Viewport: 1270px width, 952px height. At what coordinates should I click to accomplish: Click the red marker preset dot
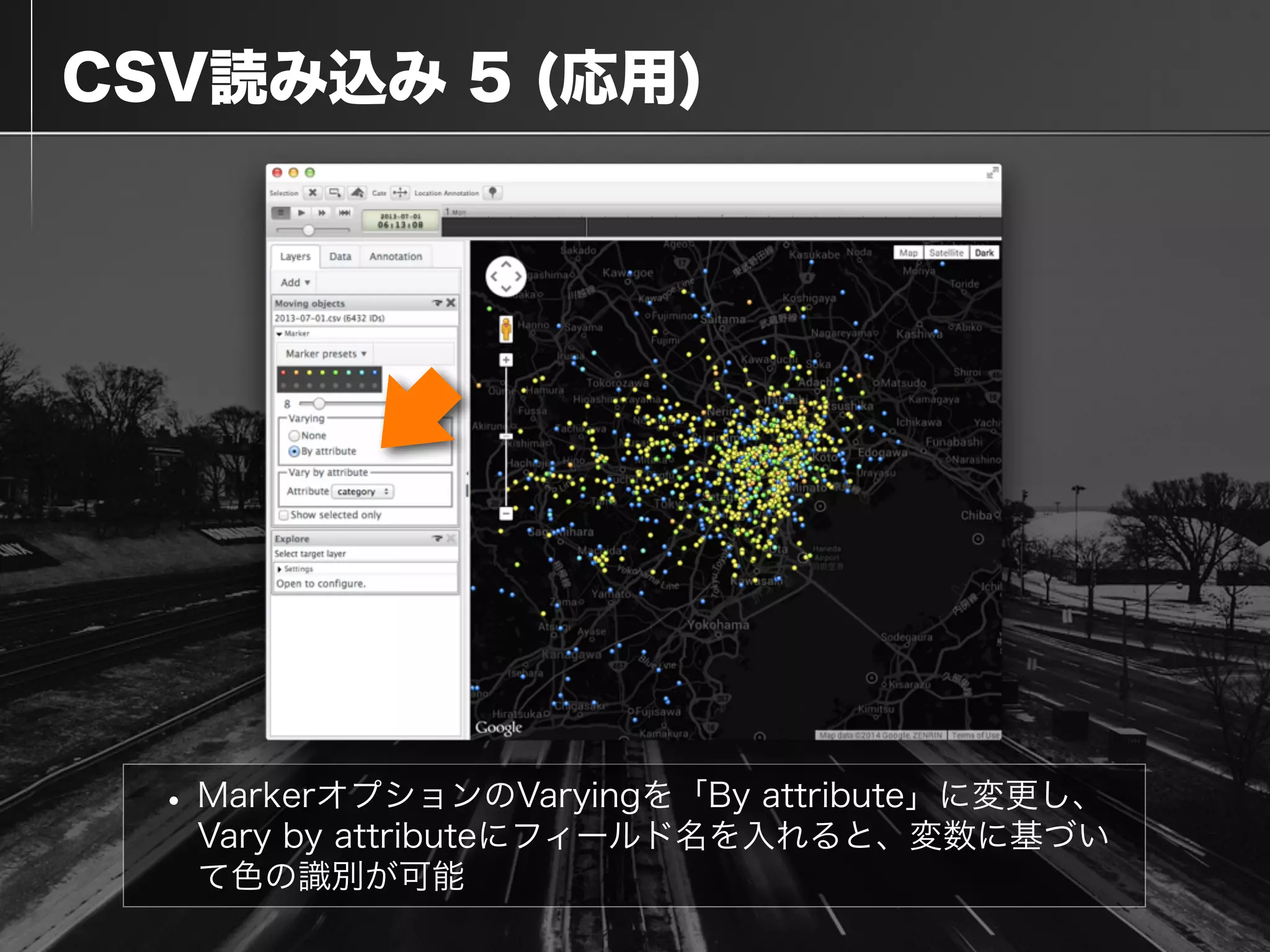click(283, 372)
